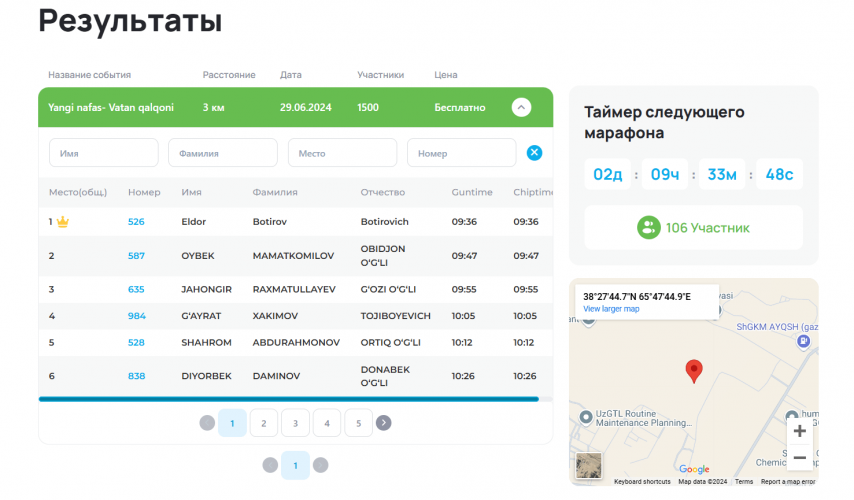Click into the Имя filter field
854x500 pixels.
click(103, 153)
